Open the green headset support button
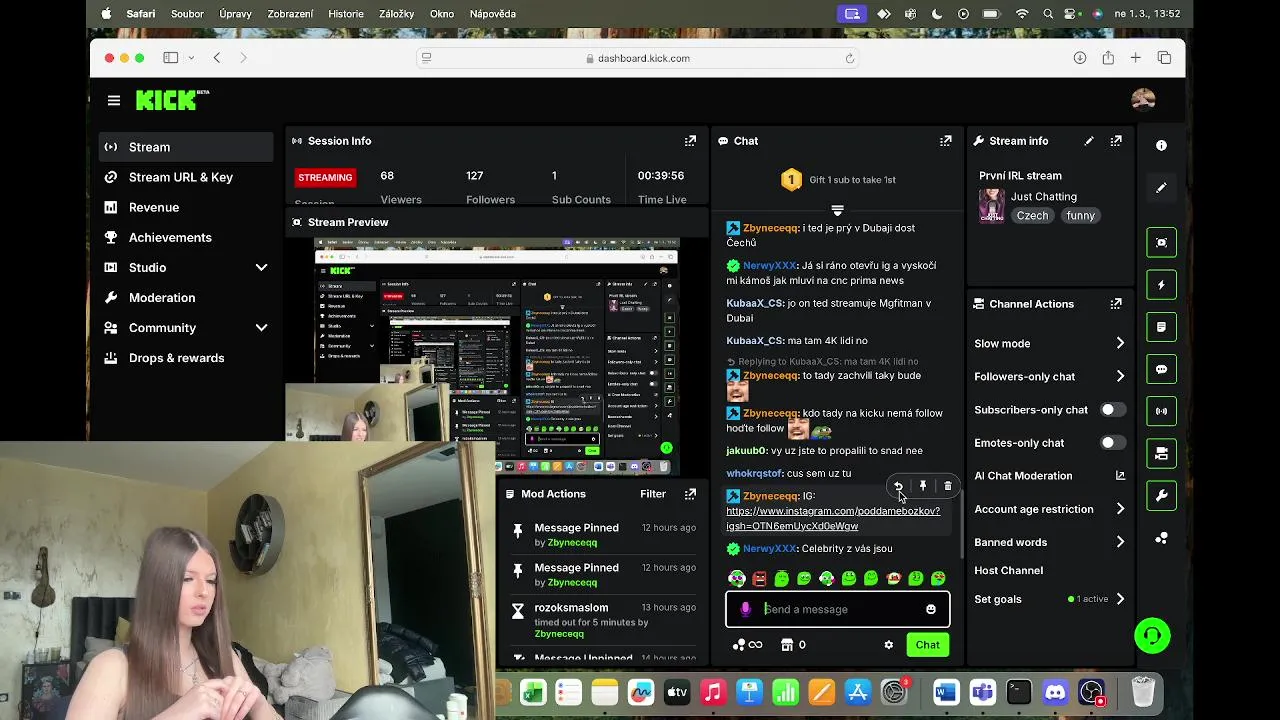Image resolution: width=1280 pixels, height=720 pixels. click(x=1152, y=636)
